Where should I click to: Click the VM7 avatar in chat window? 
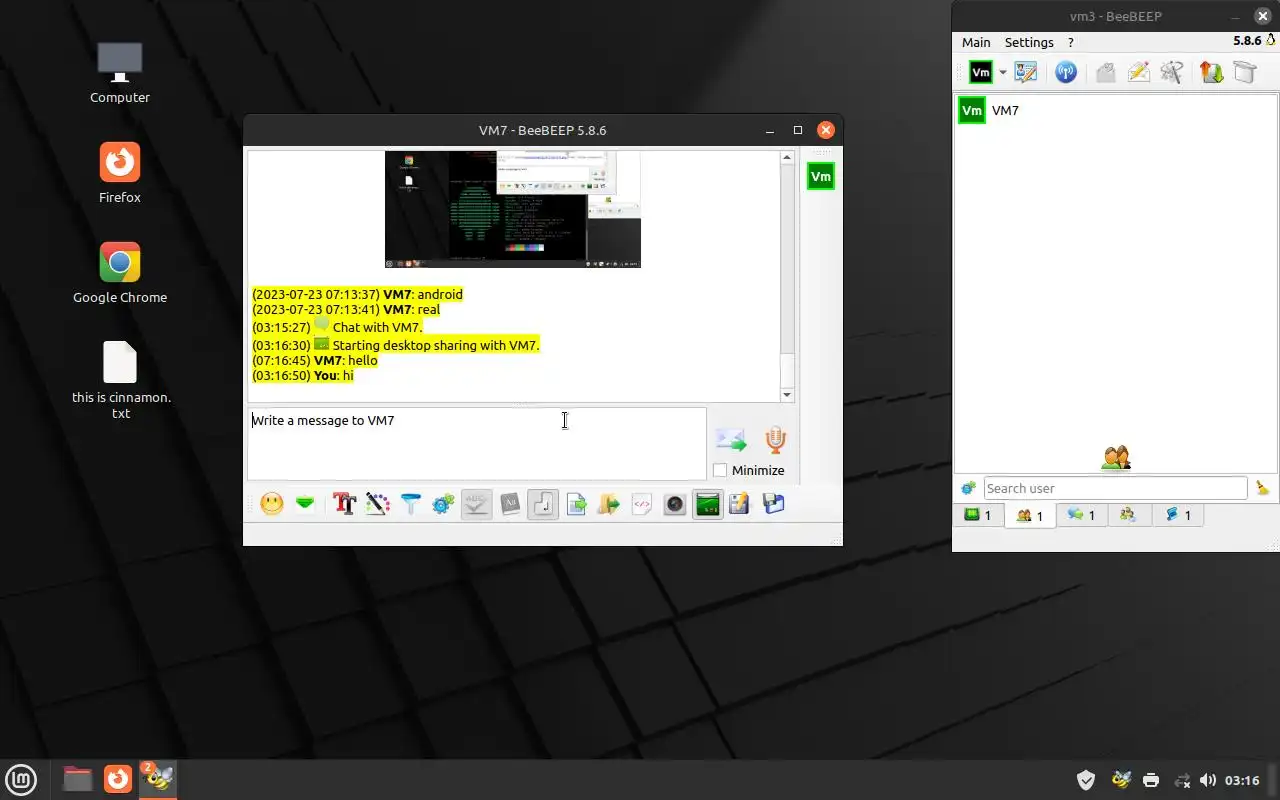[821, 177]
